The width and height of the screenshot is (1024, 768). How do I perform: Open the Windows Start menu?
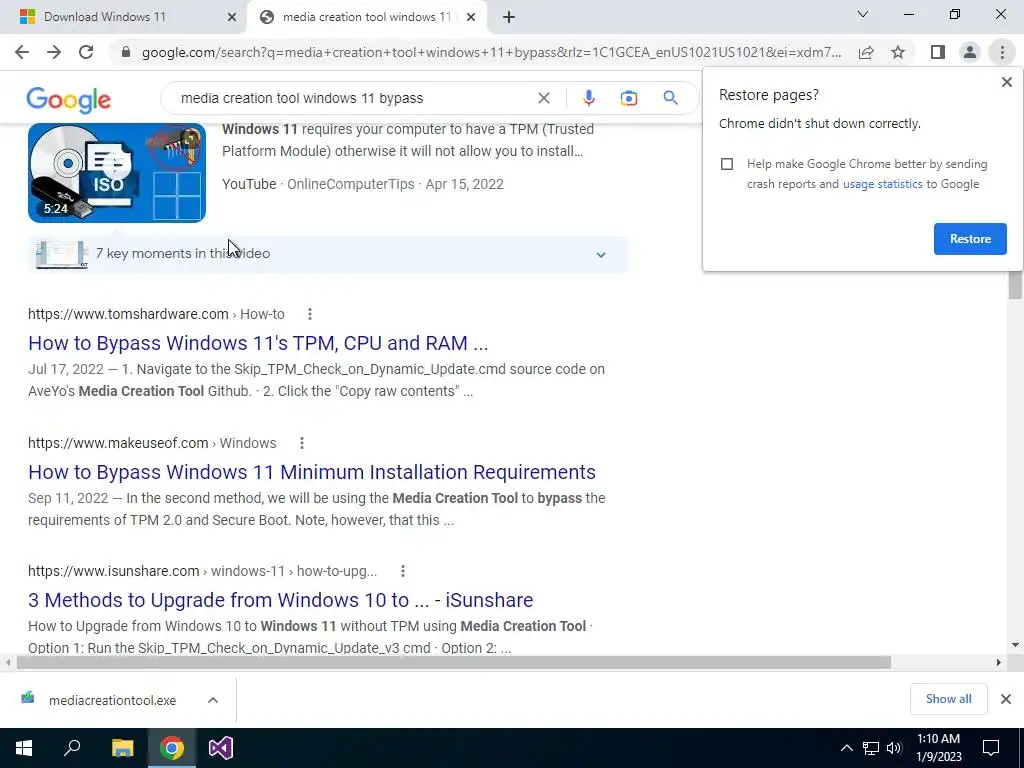(x=24, y=748)
